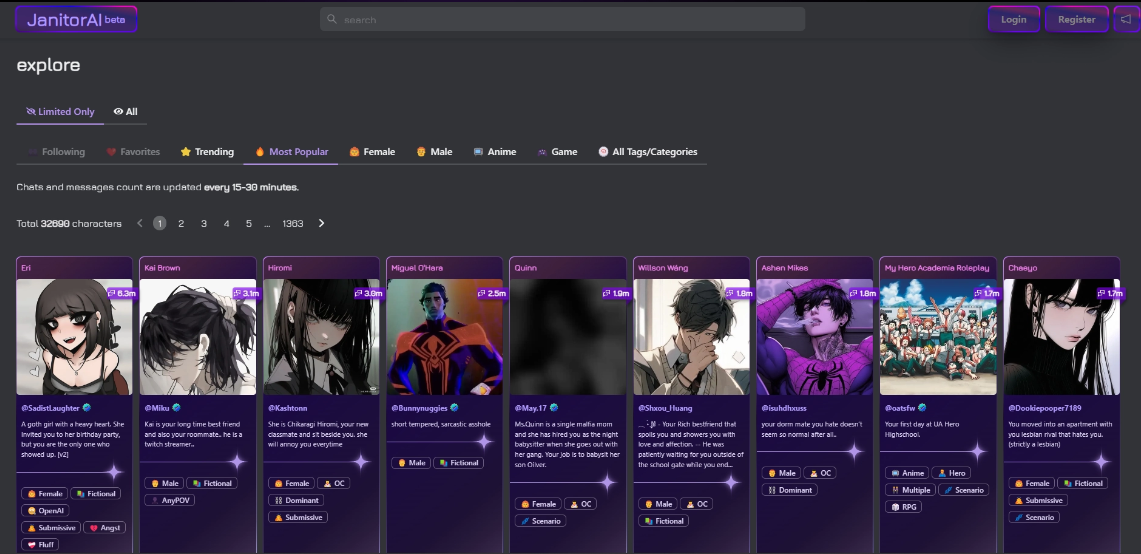Open the JanitorAI beta logo

[76, 20]
